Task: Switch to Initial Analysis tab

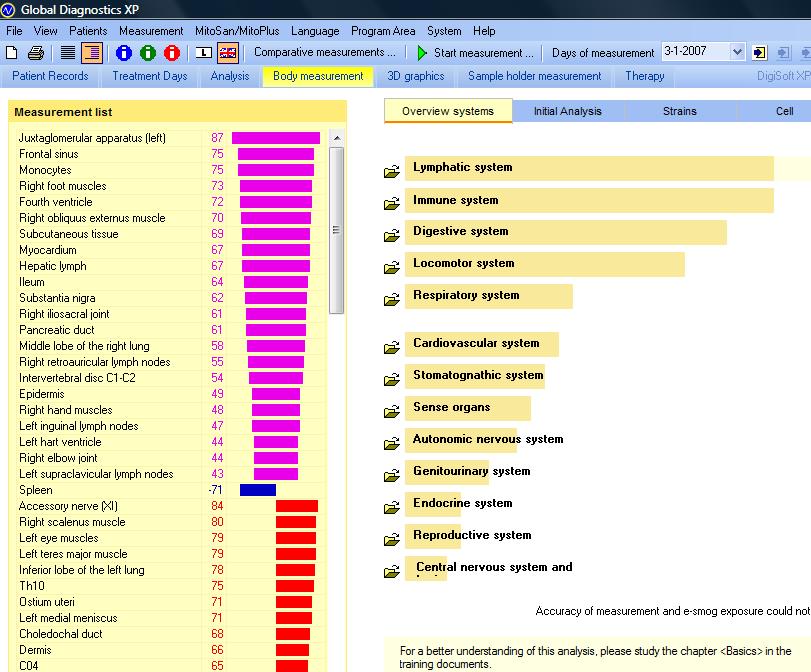Action: [567, 111]
